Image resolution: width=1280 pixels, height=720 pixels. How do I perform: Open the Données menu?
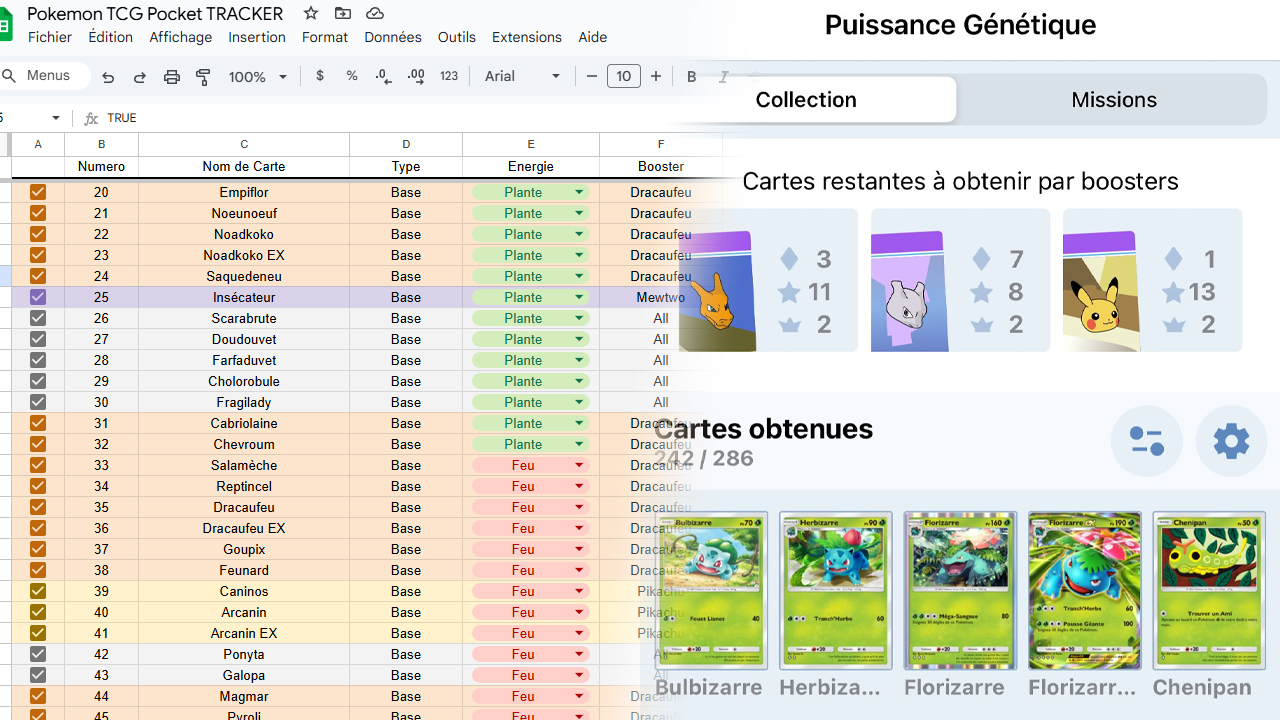393,37
